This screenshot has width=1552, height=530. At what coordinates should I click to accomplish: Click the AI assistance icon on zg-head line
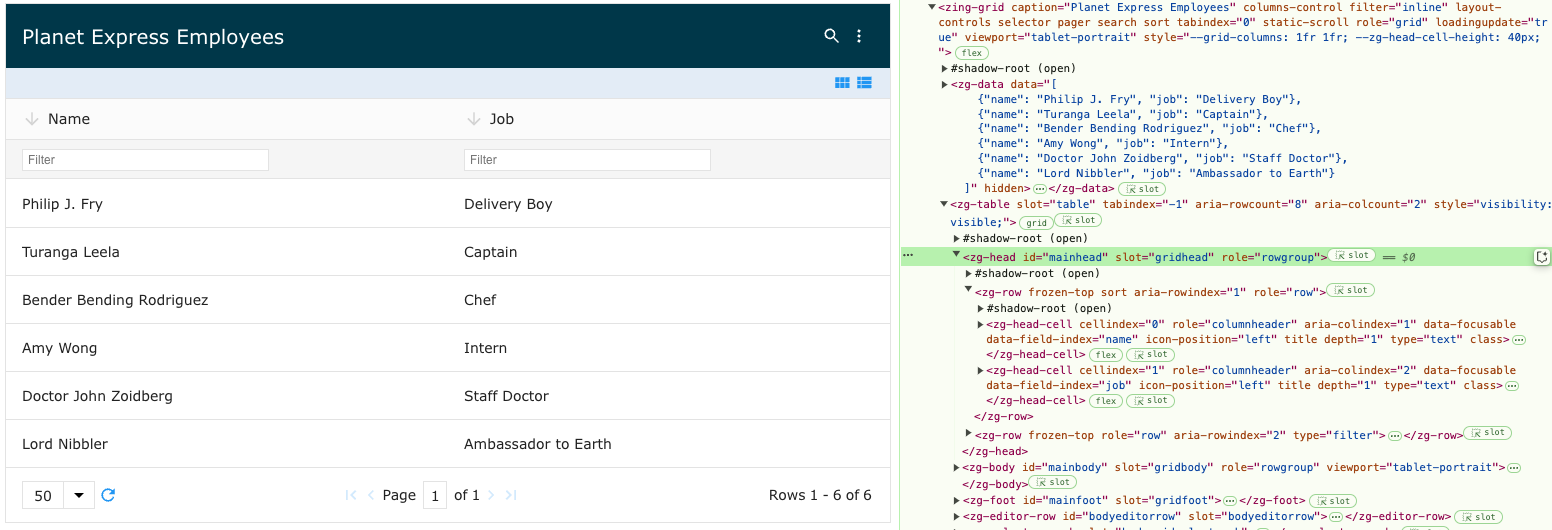point(1542,257)
